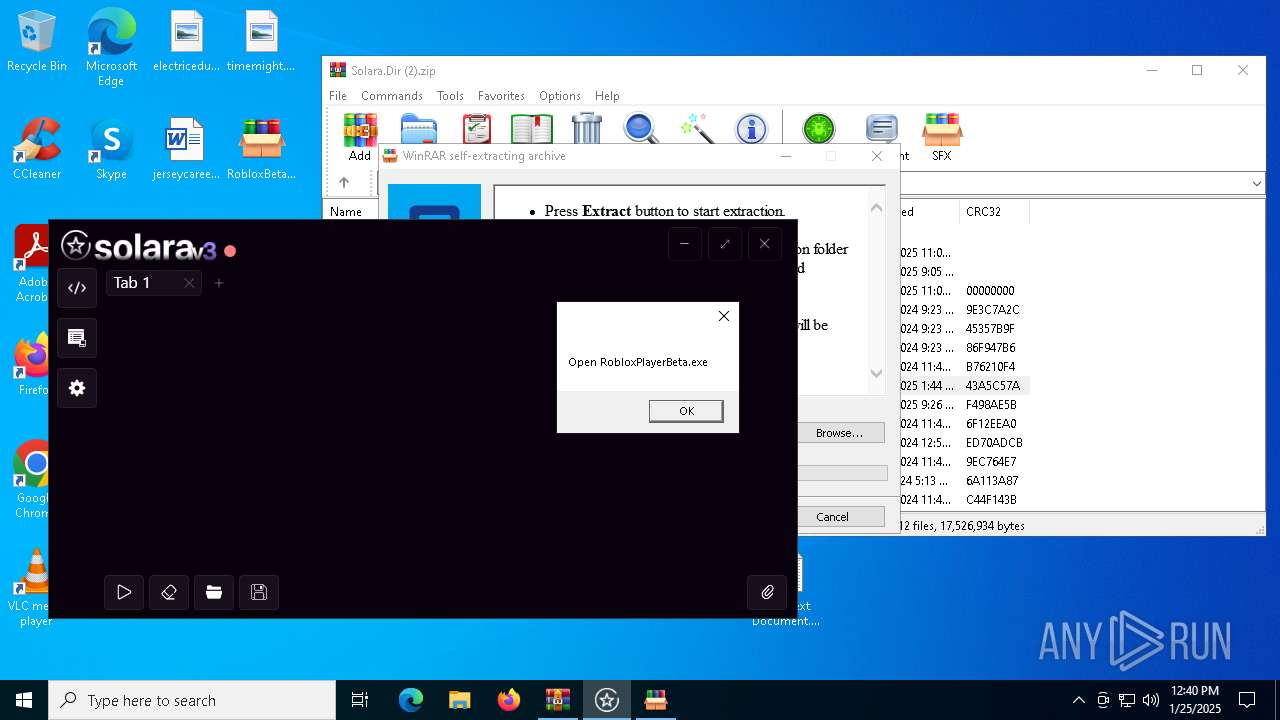Expand the WinRAR address bar dropdown
The width and height of the screenshot is (1280, 720).
click(x=1257, y=183)
